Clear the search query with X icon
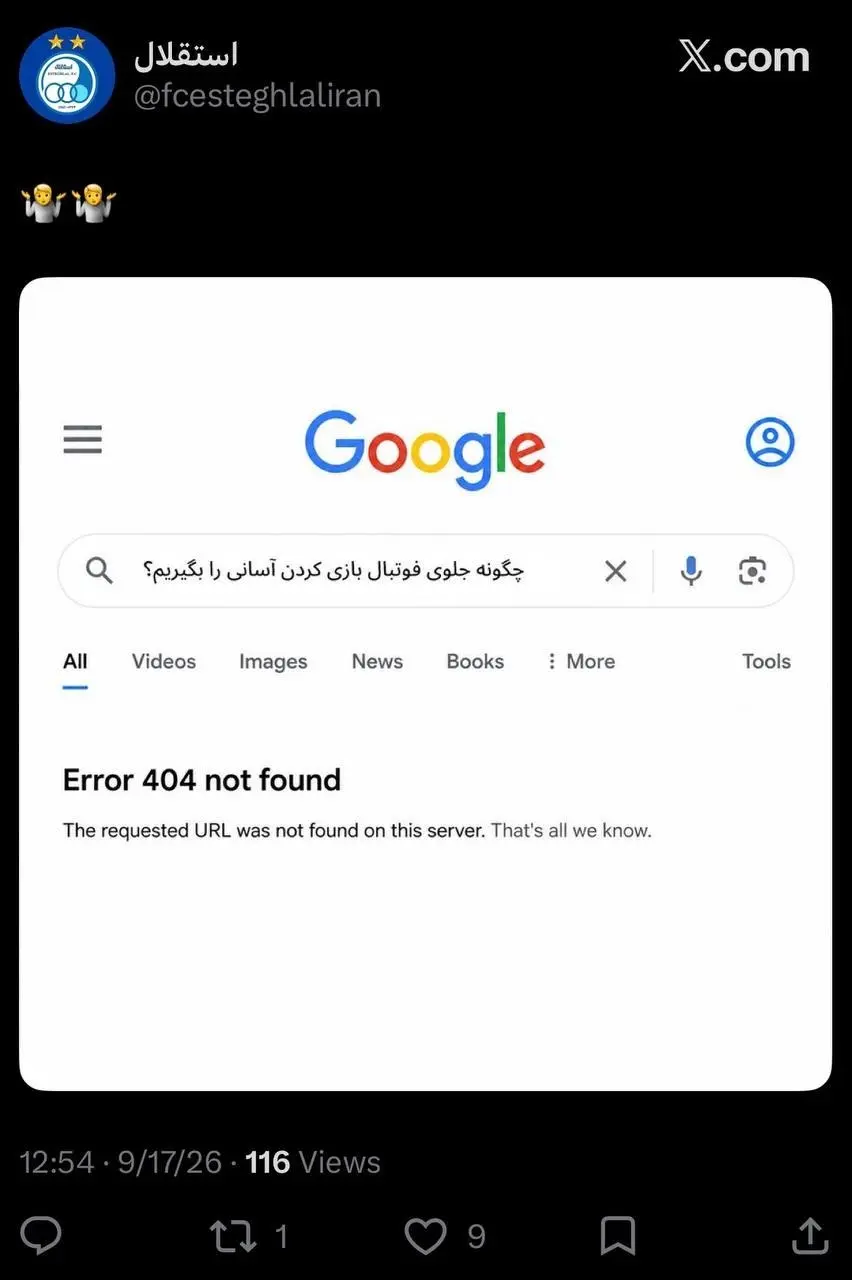Screen dimensions: 852x1280 616,571
